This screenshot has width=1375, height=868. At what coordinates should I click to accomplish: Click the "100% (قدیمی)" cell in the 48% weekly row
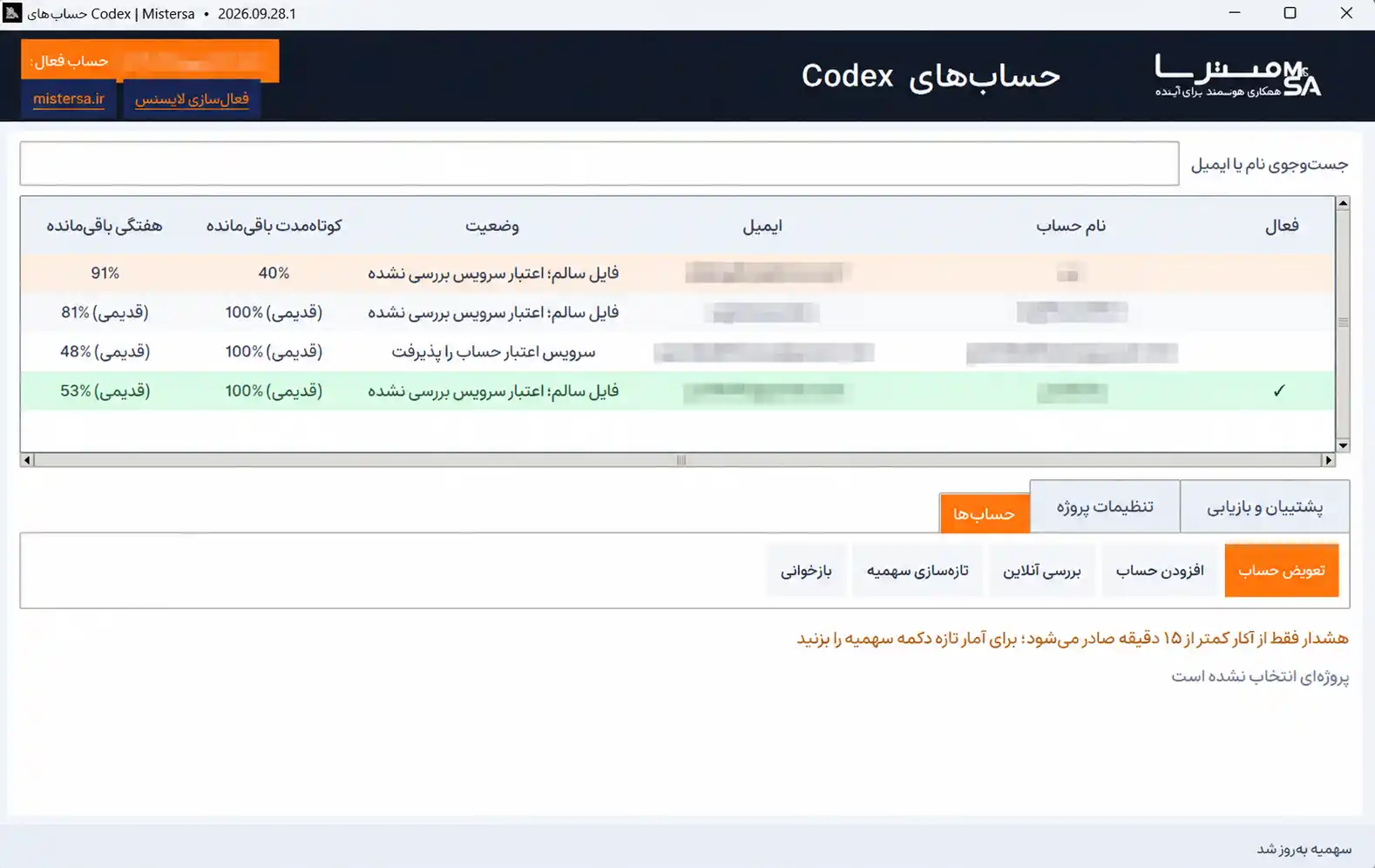(274, 352)
